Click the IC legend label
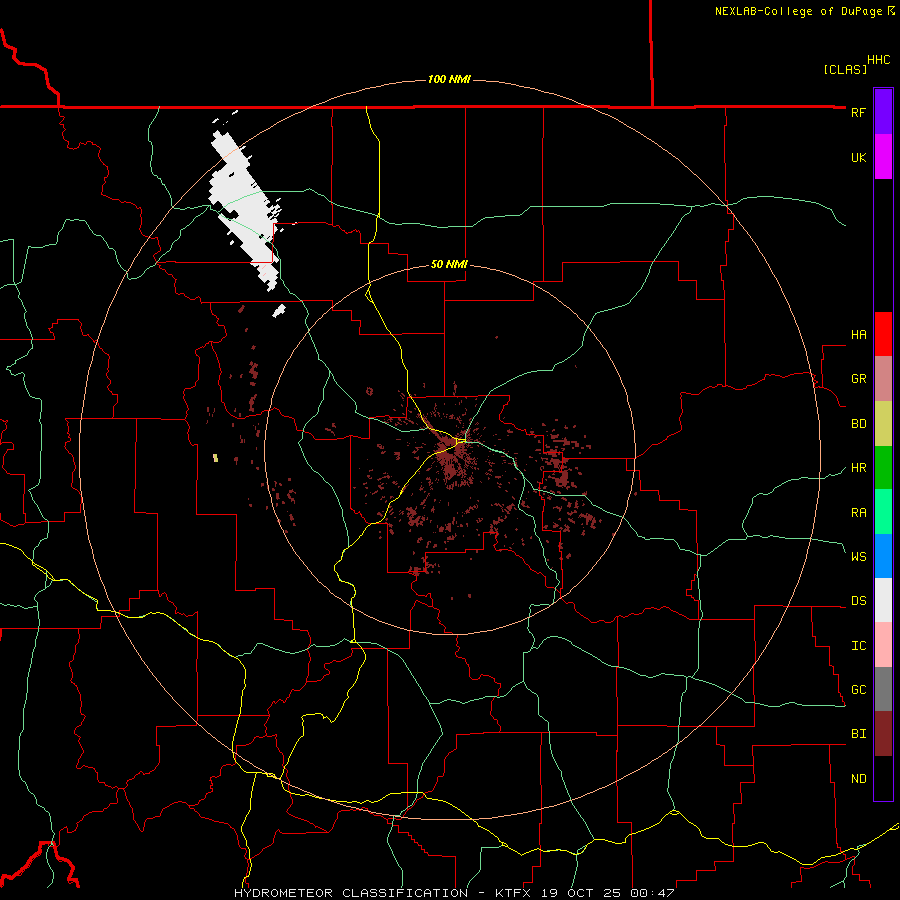The image size is (900, 900). pyautogui.click(x=858, y=645)
